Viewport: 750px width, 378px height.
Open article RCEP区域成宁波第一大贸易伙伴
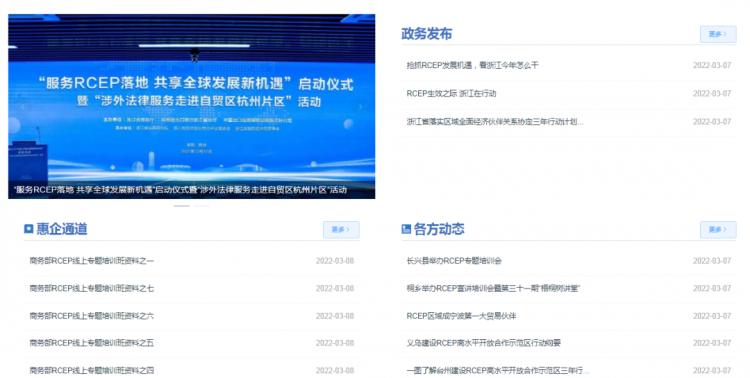click(461, 316)
